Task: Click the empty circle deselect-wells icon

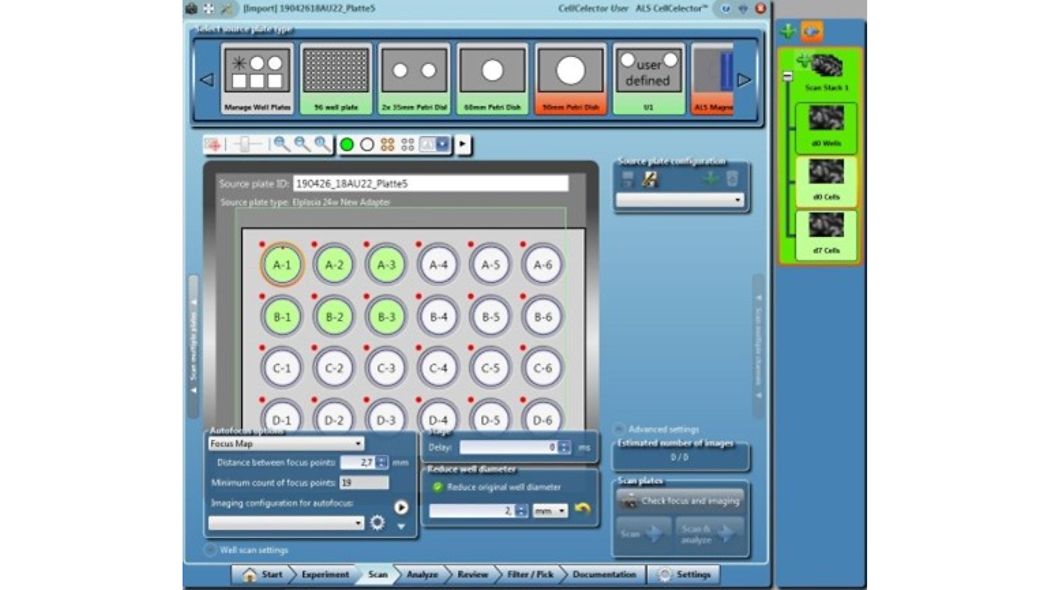Action: [367, 144]
